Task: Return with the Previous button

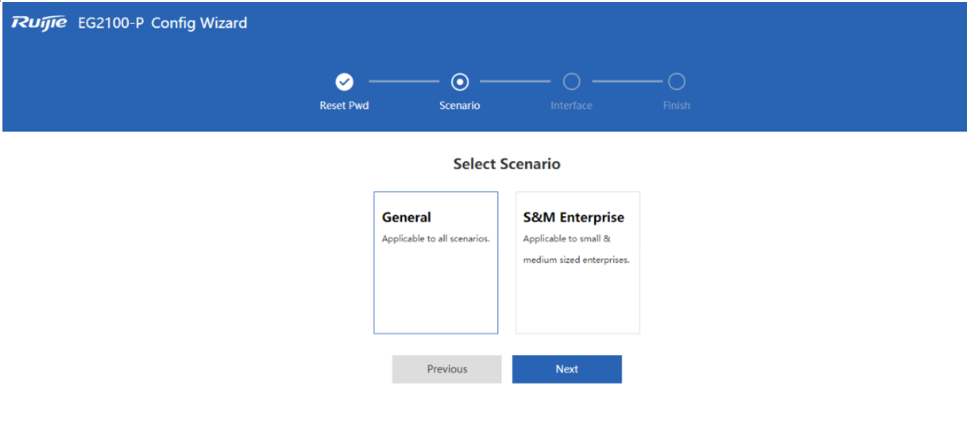Action: (x=447, y=369)
